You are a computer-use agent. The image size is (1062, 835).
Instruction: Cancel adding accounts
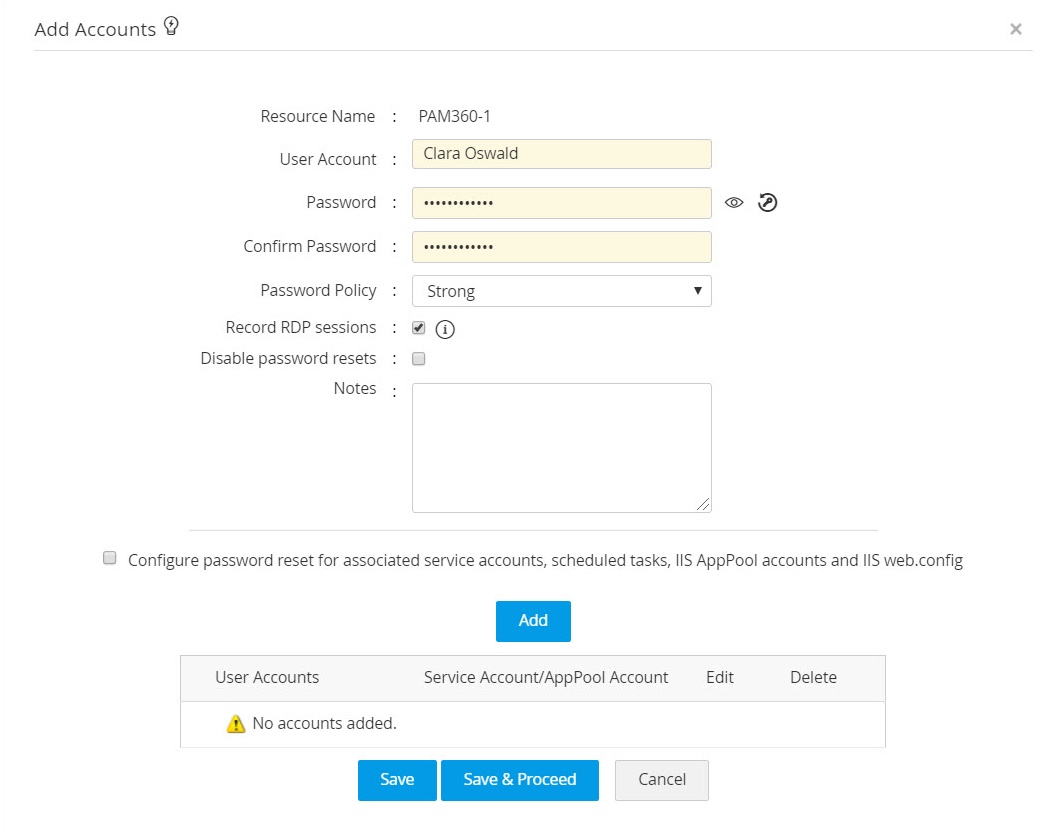pyautogui.click(x=661, y=780)
